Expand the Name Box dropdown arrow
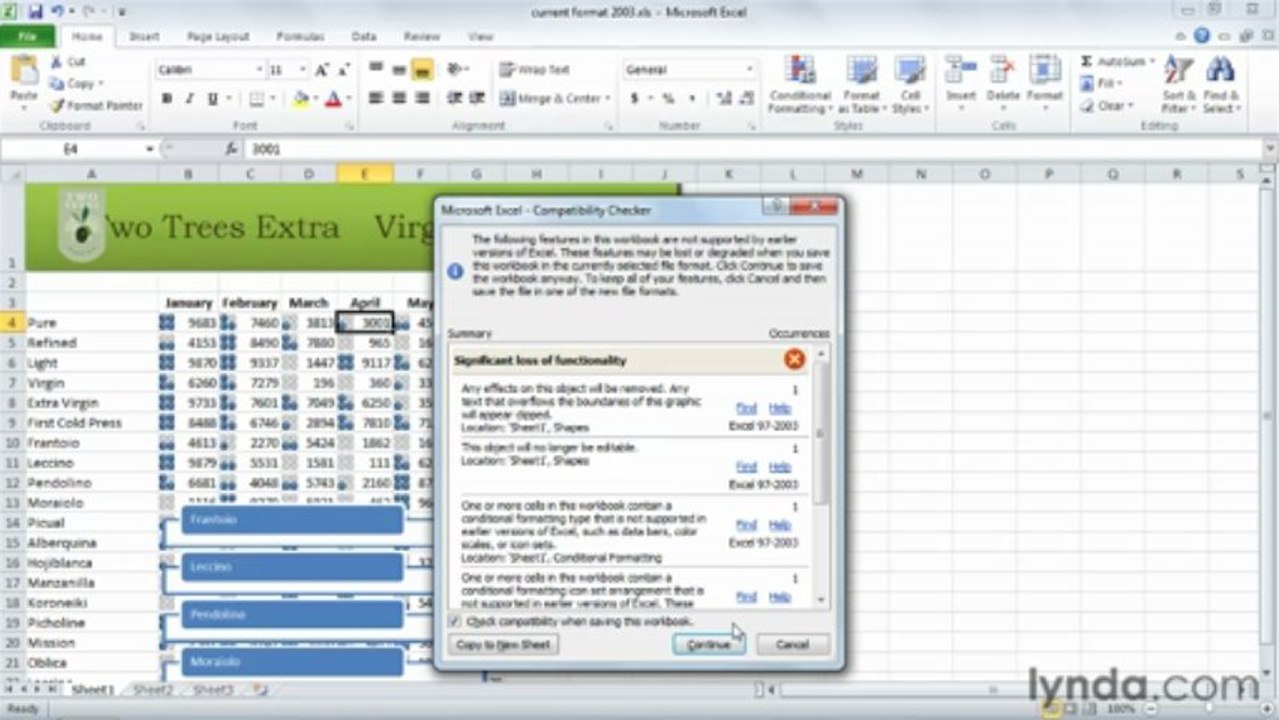 point(150,149)
